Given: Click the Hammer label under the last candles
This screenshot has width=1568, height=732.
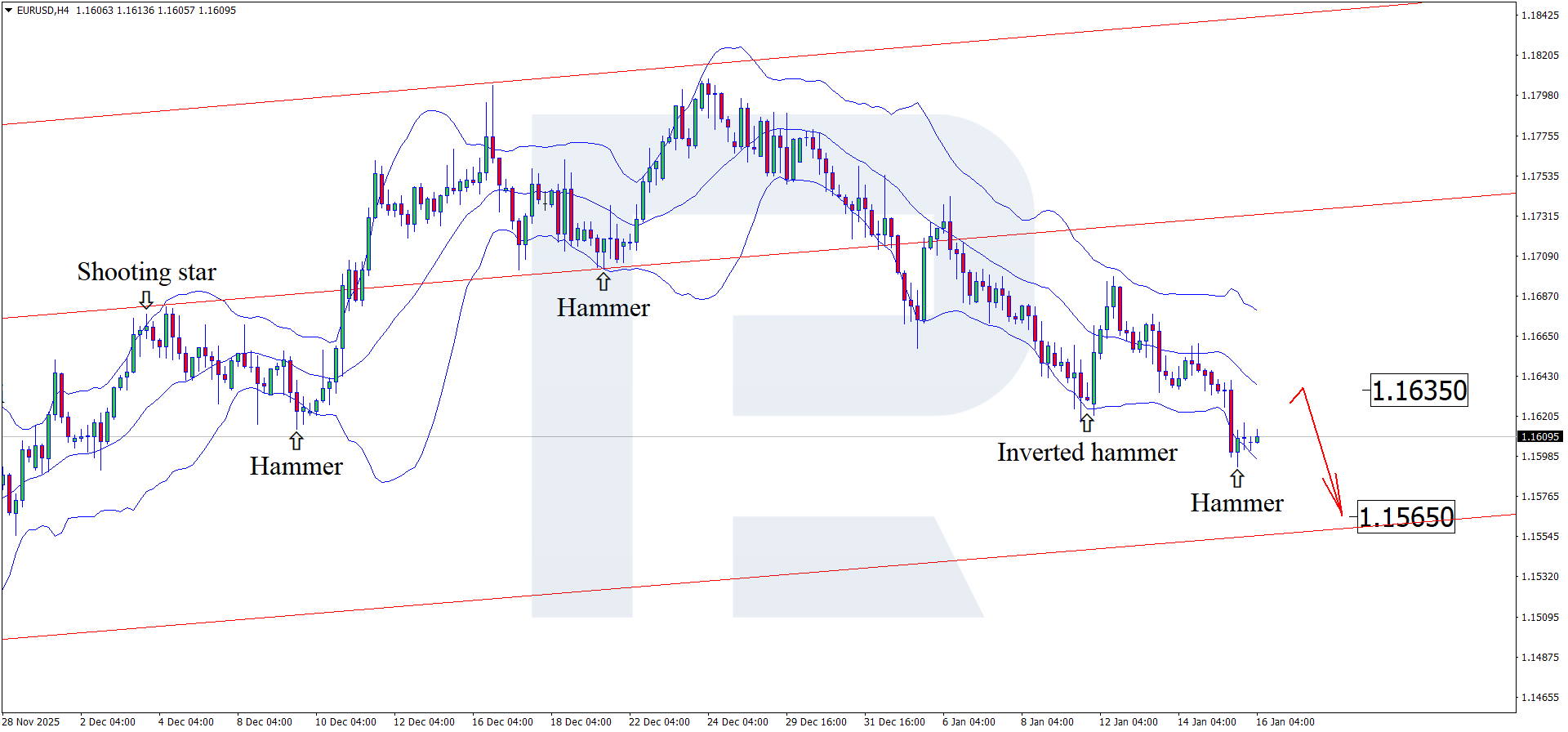Looking at the screenshot, I should [x=1236, y=502].
